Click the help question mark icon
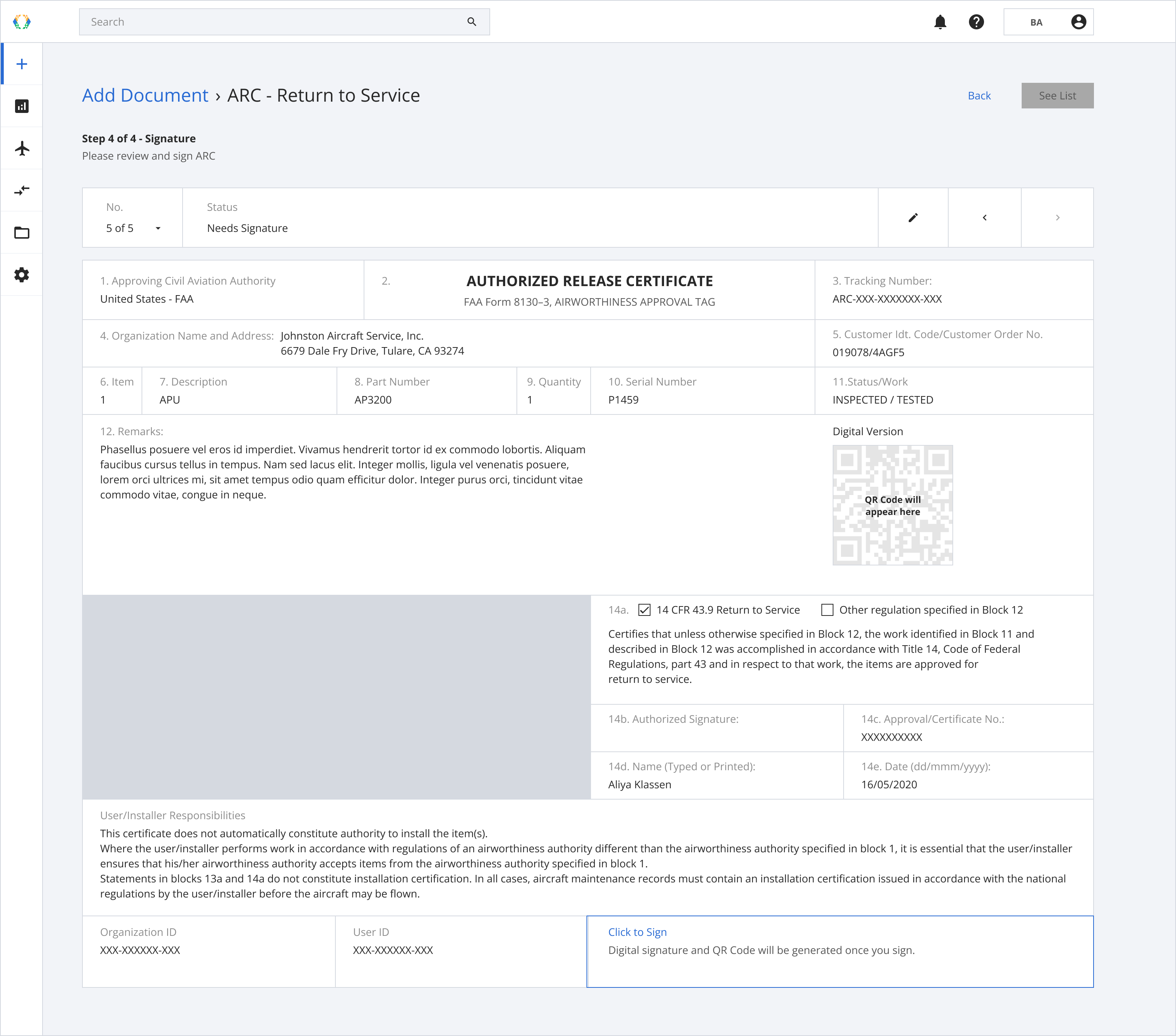 click(x=976, y=21)
